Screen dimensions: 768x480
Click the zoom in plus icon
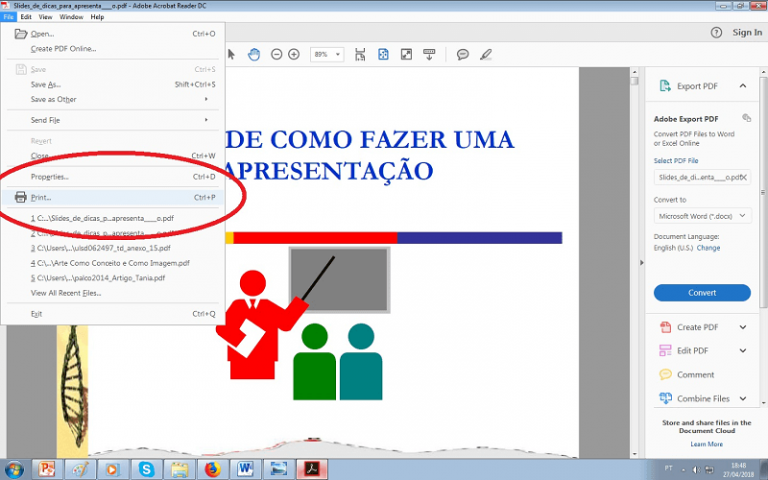(293, 54)
